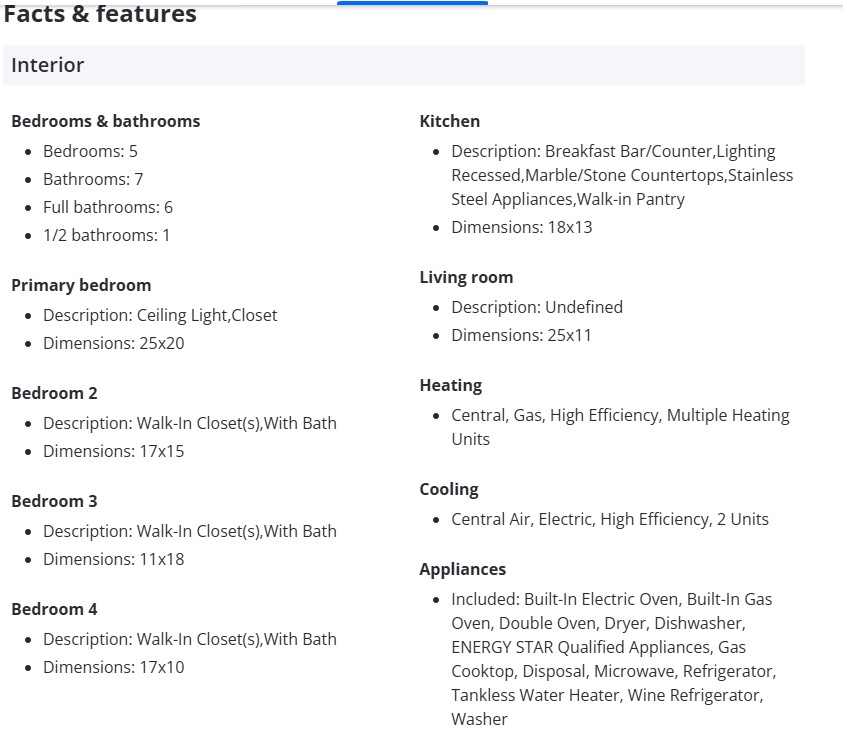Select the Living room subheading
843x734 pixels.
[x=466, y=277]
